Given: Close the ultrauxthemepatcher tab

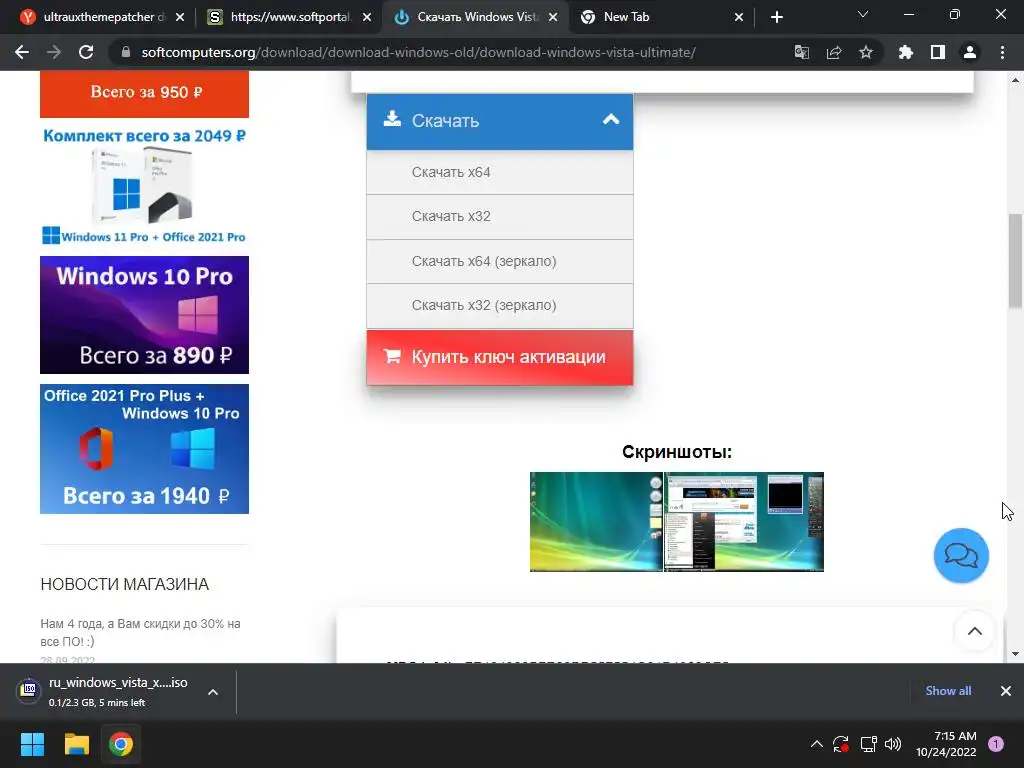Looking at the screenshot, I should 180,17.
